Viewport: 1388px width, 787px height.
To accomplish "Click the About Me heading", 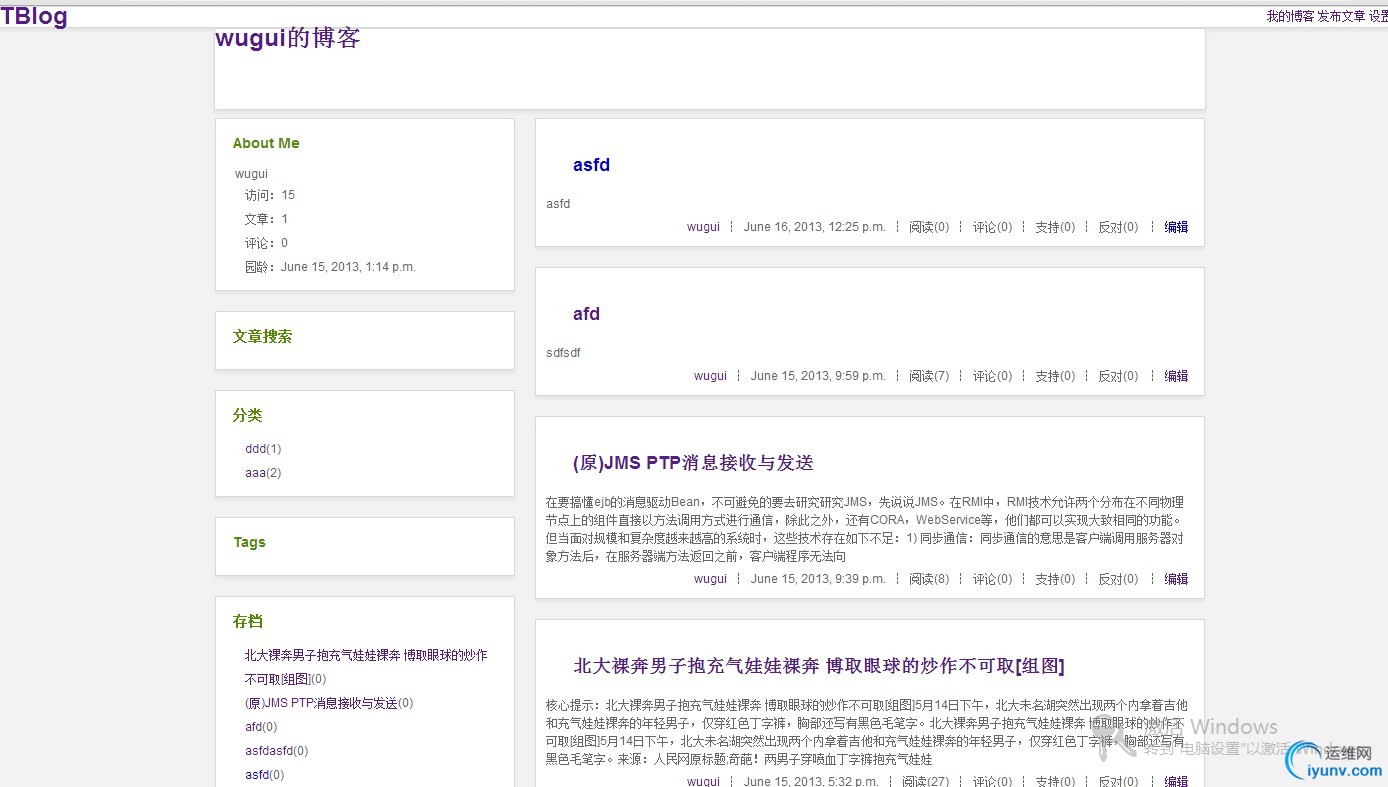I will point(266,143).
